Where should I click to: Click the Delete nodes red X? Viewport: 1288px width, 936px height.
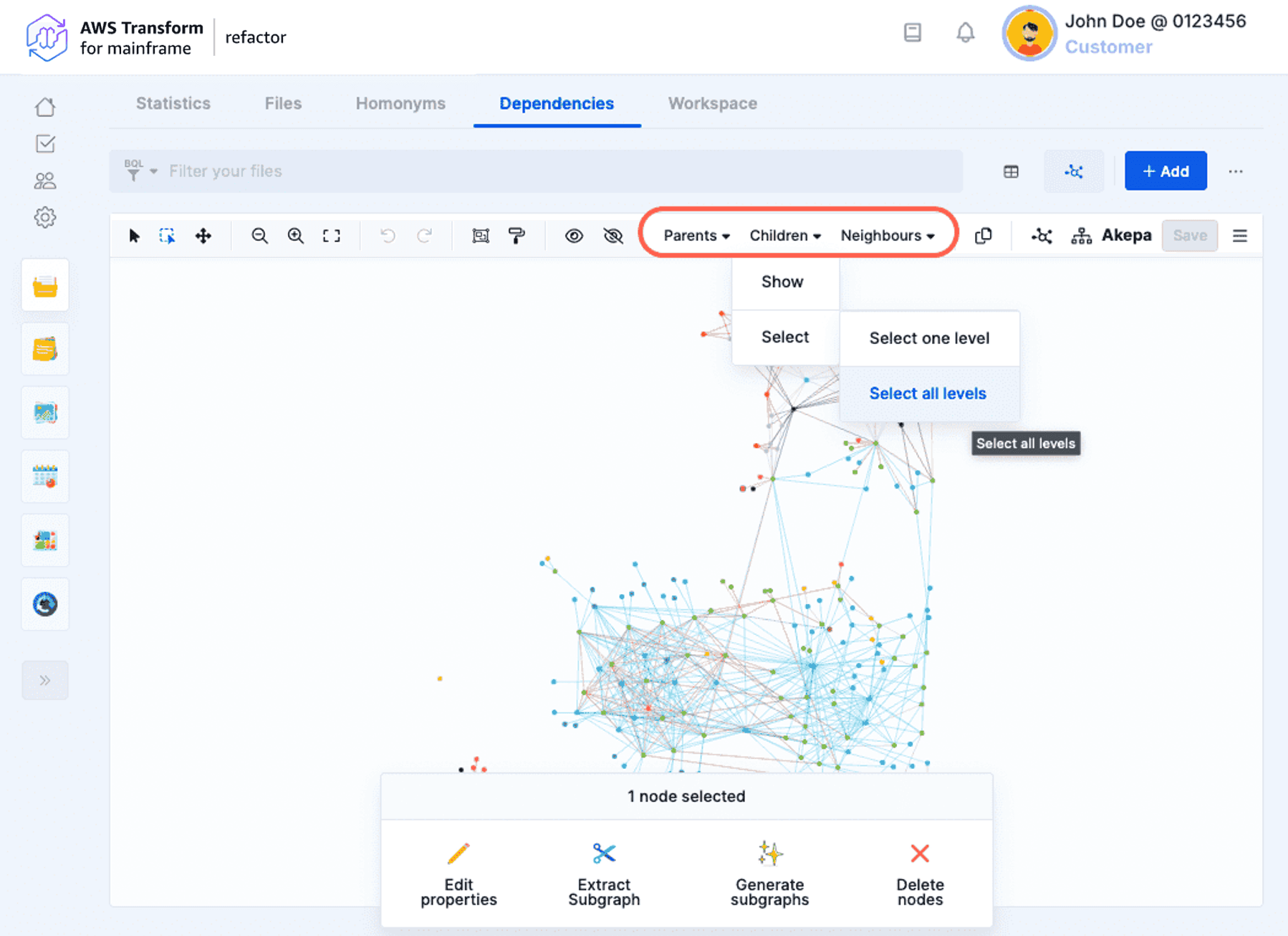(920, 854)
